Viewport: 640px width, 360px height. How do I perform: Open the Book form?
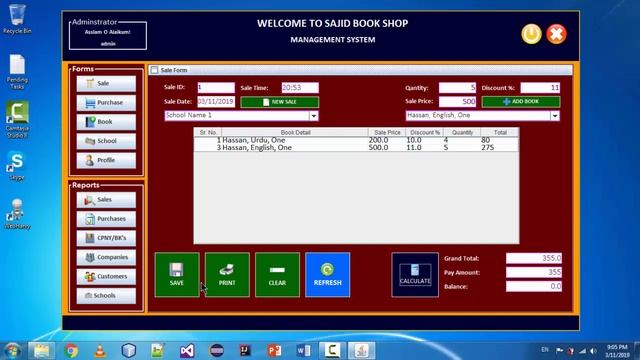coord(106,122)
